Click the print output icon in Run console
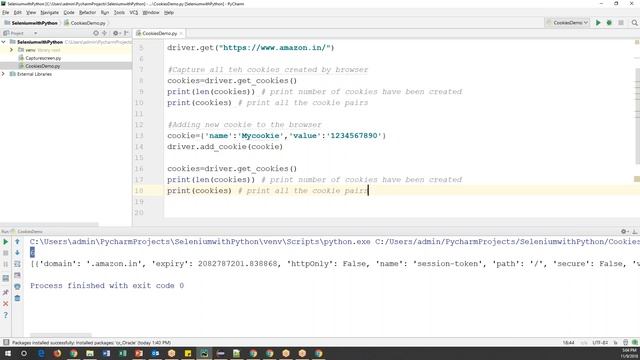Image resolution: width=640 pixels, height=360 pixels. pyautogui.click(x=17, y=287)
